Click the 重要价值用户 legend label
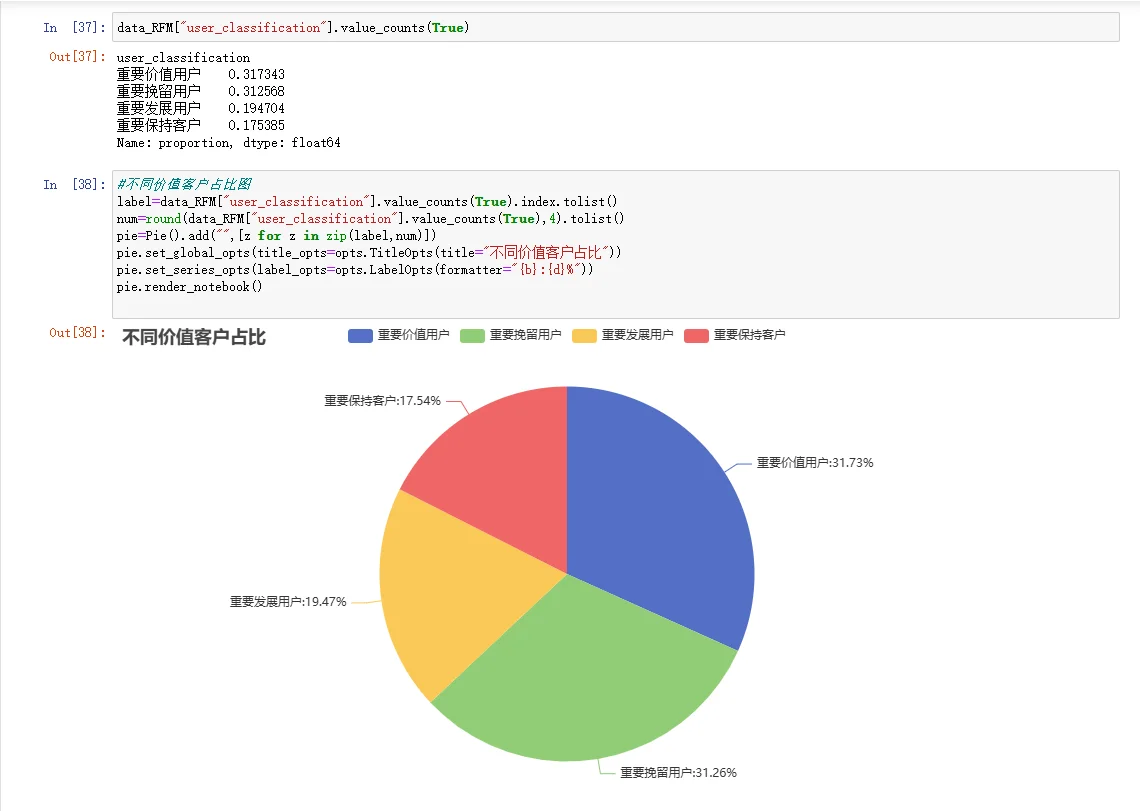 [x=413, y=335]
